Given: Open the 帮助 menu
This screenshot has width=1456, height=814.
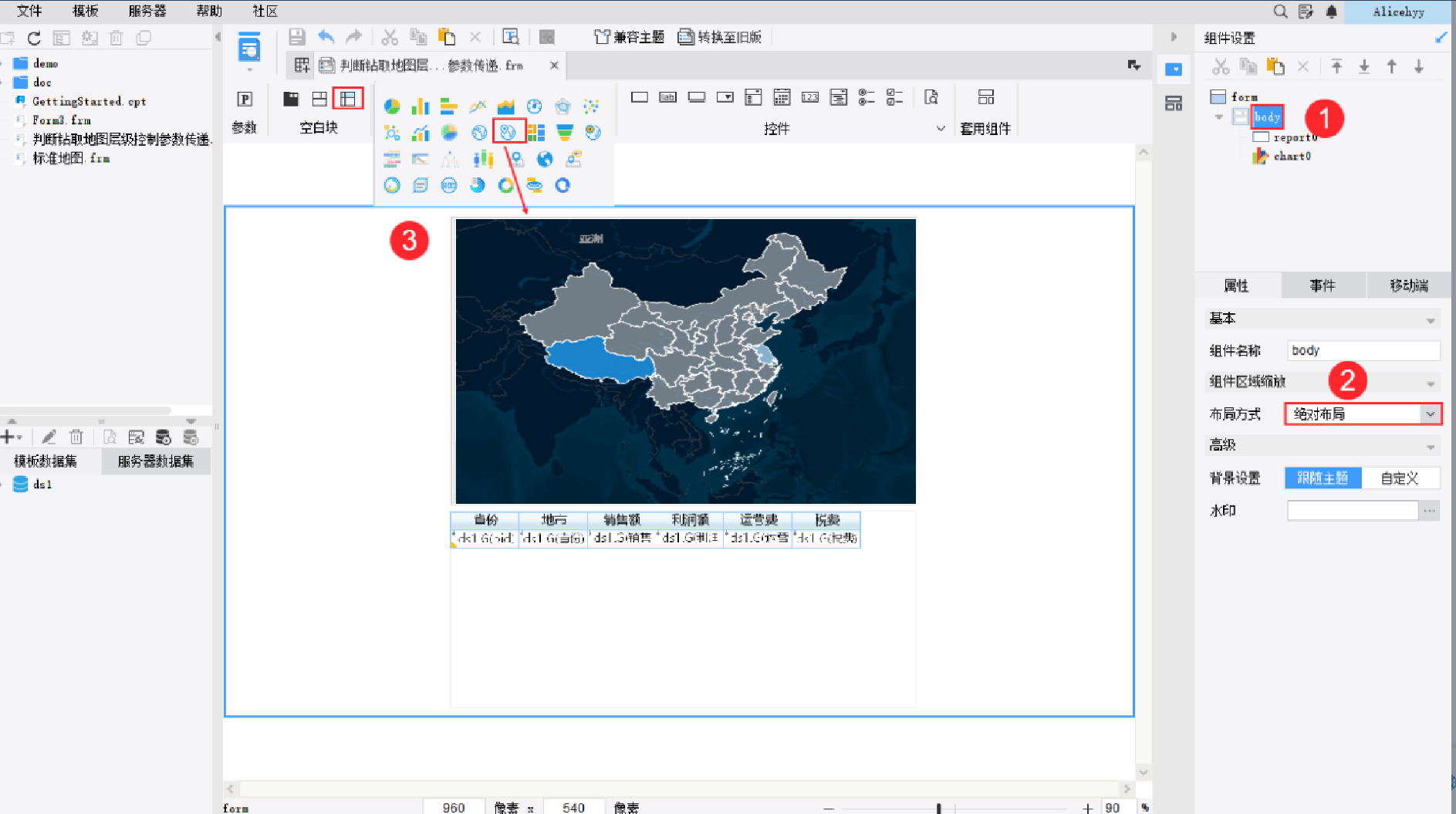Looking at the screenshot, I should [x=208, y=11].
